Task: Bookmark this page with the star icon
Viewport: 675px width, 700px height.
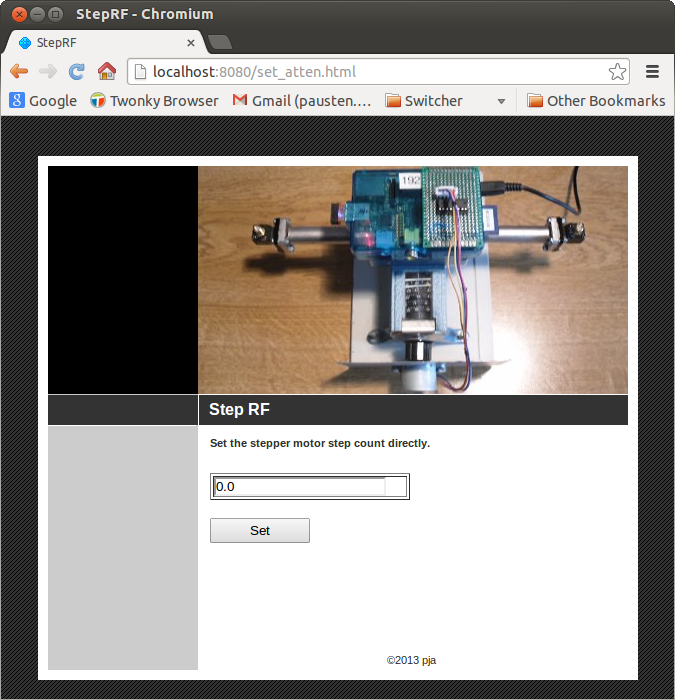Action: click(x=617, y=72)
